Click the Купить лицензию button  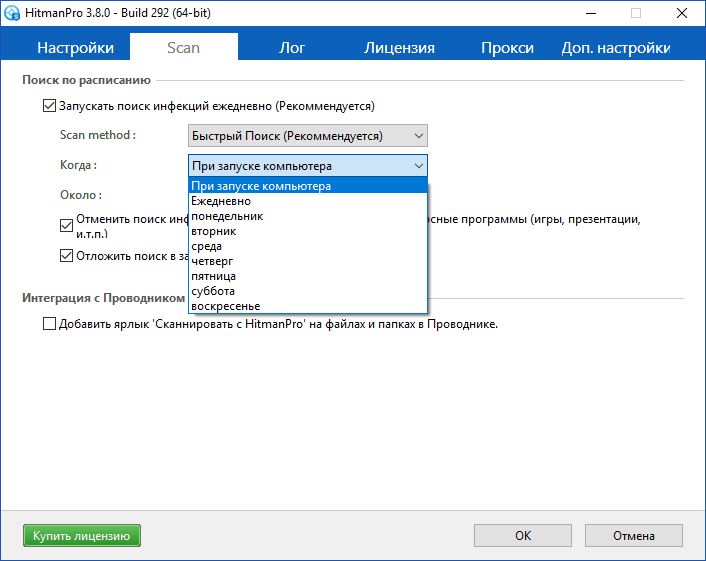coord(82,535)
